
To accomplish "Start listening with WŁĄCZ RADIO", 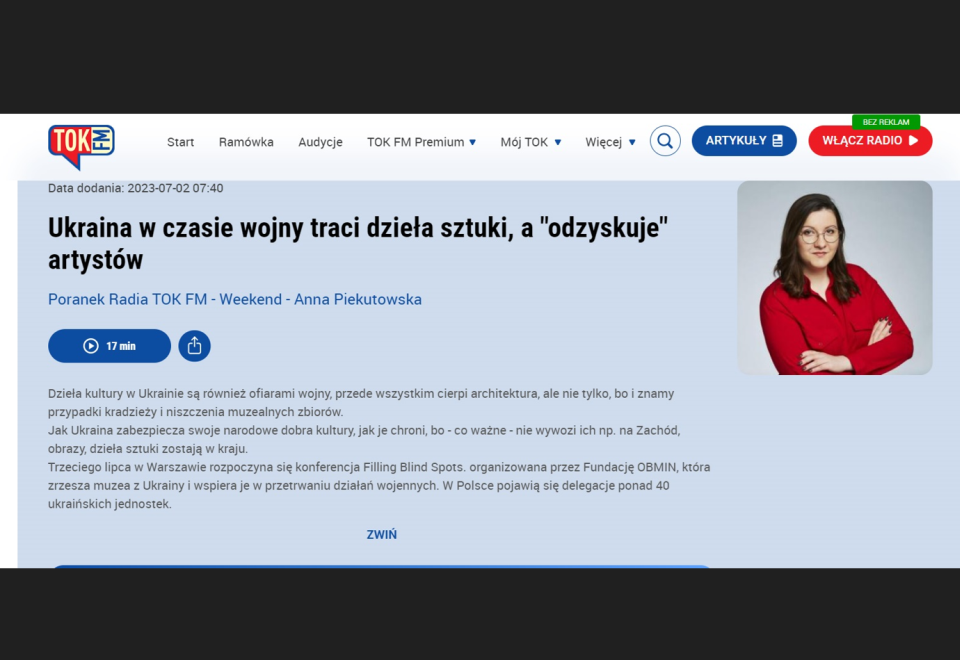I will tap(870, 141).
